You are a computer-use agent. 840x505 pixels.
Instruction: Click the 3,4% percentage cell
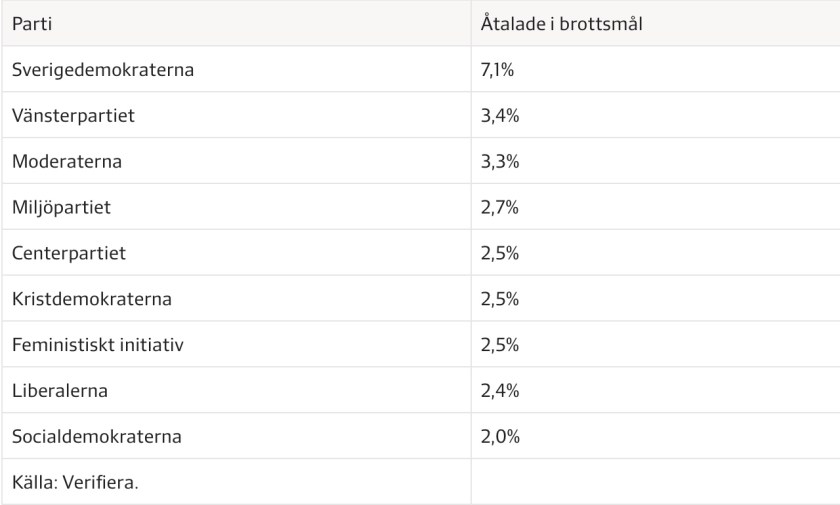point(500,116)
